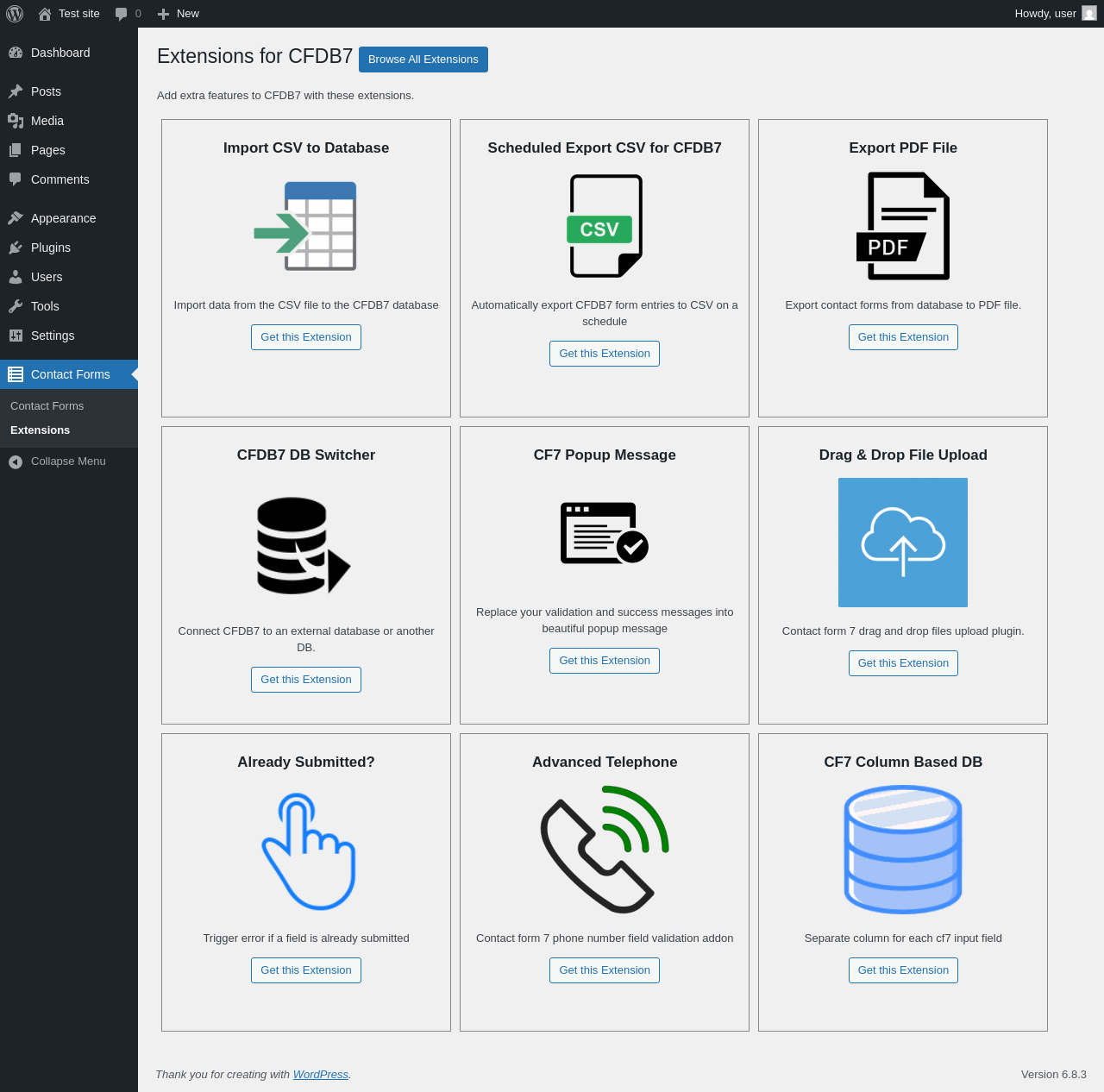Image resolution: width=1104 pixels, height=1092 pixels.
Task: Click the Advanced Telephone phone icon
Action: click(605, 850)
